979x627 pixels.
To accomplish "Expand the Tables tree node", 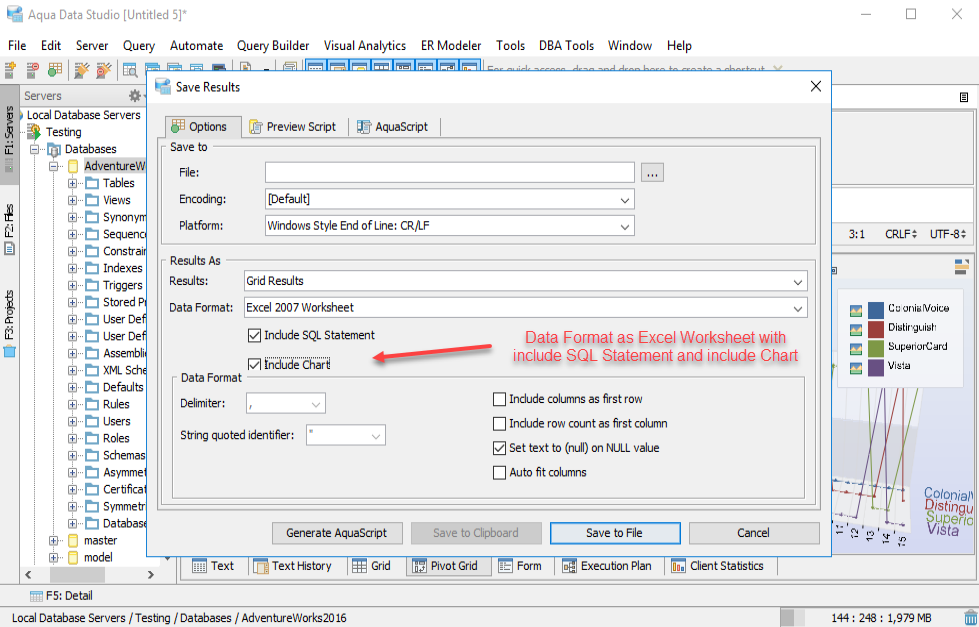I will [x=72, y=183].
